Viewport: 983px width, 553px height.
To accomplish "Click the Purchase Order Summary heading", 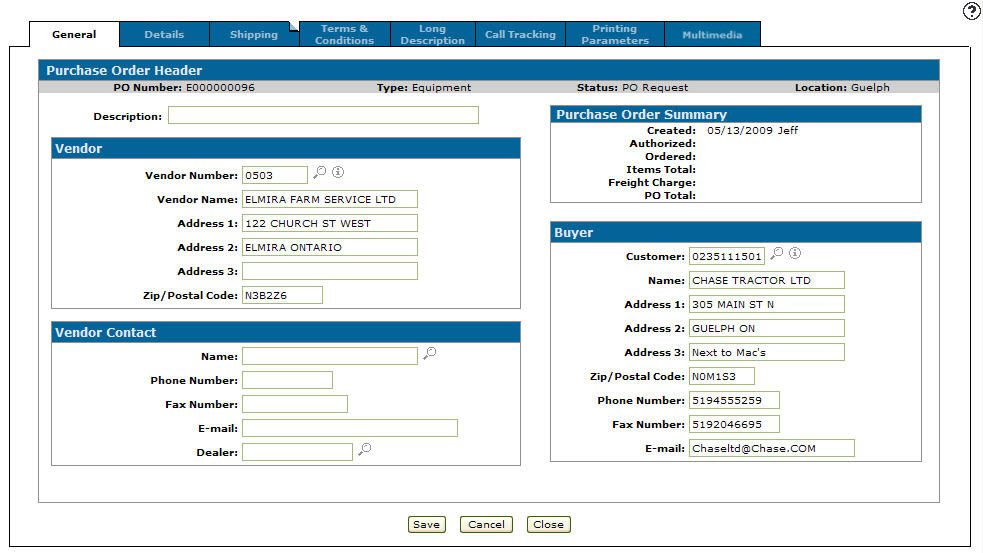I will (641, 114).
